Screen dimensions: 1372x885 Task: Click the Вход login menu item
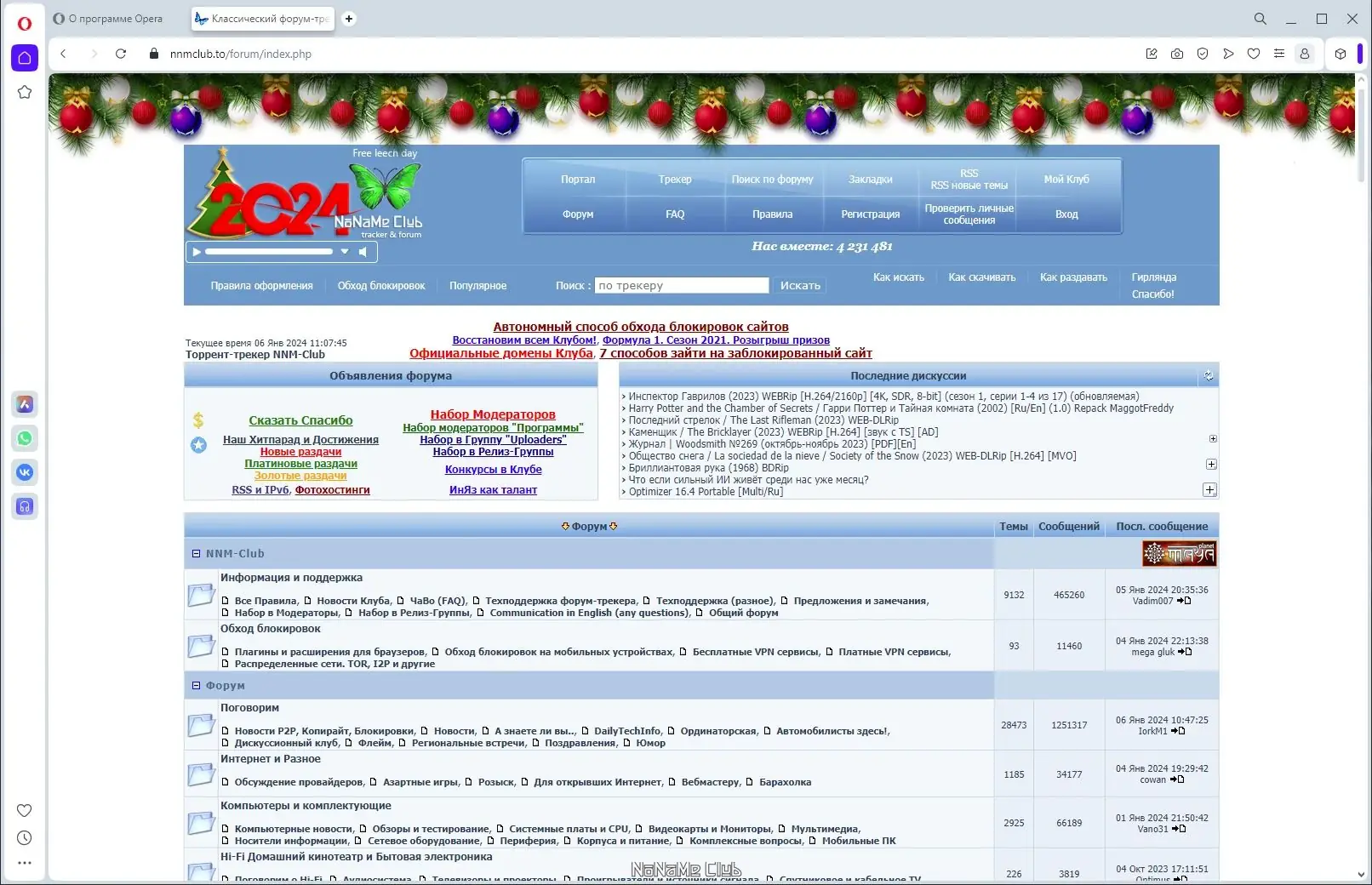coord(1066,214)
